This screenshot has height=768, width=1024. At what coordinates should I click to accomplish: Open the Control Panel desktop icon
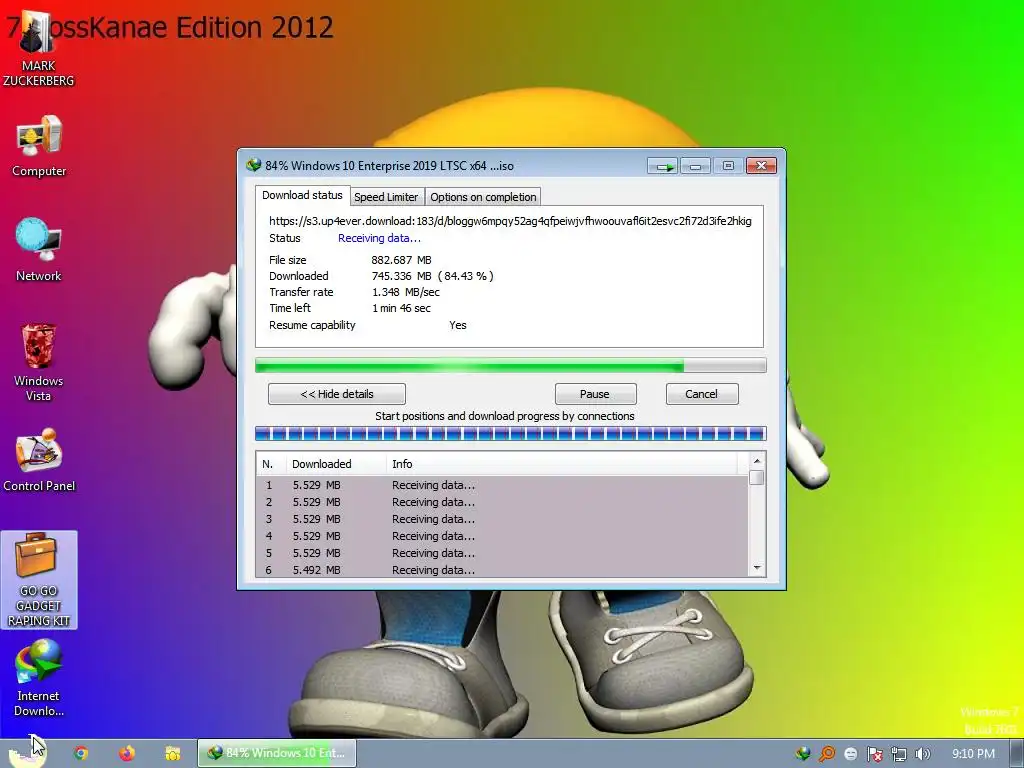tap(39, 460)
